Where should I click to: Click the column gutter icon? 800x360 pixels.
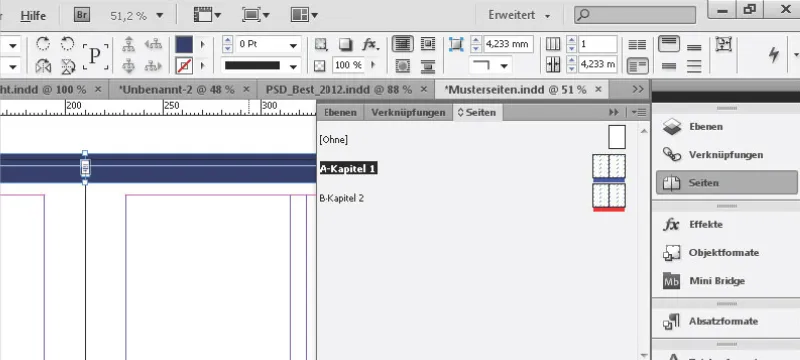pyautogui.click(x=553, y=64)
